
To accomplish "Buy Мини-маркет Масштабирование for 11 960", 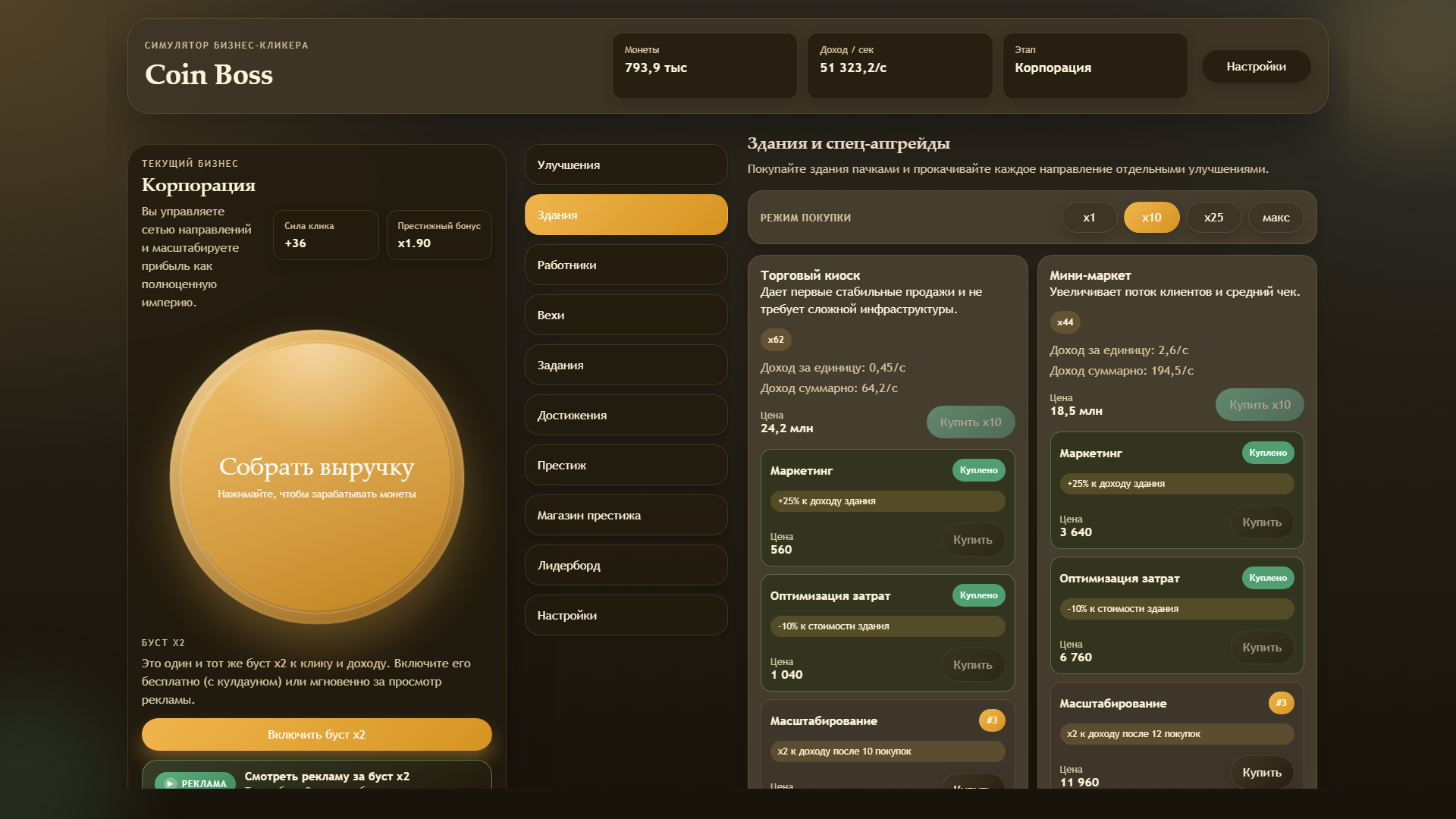I will pyautogui.click(x=1262, y=773).
